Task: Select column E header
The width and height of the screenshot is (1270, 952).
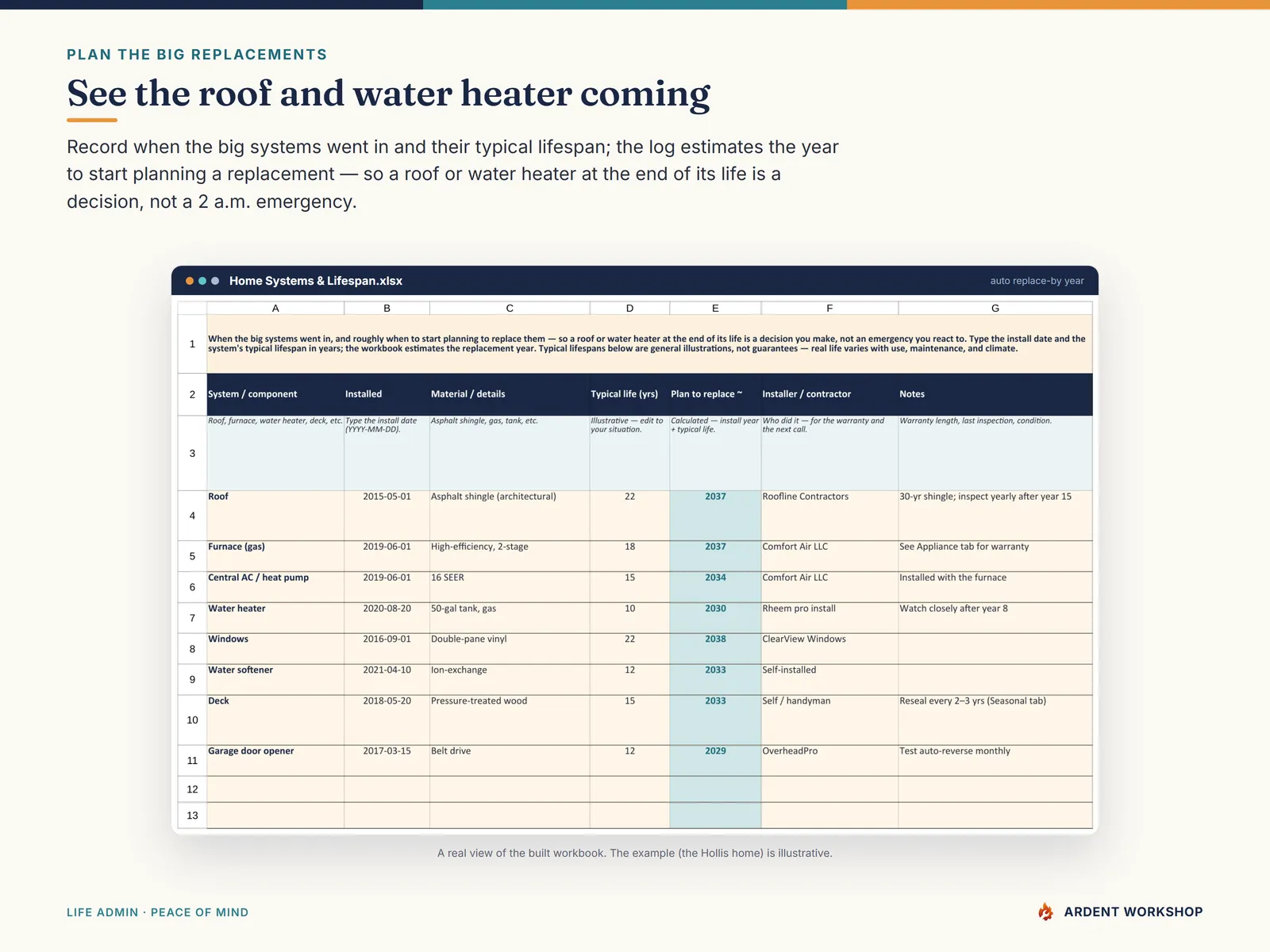Action: [x=715, y=308]
